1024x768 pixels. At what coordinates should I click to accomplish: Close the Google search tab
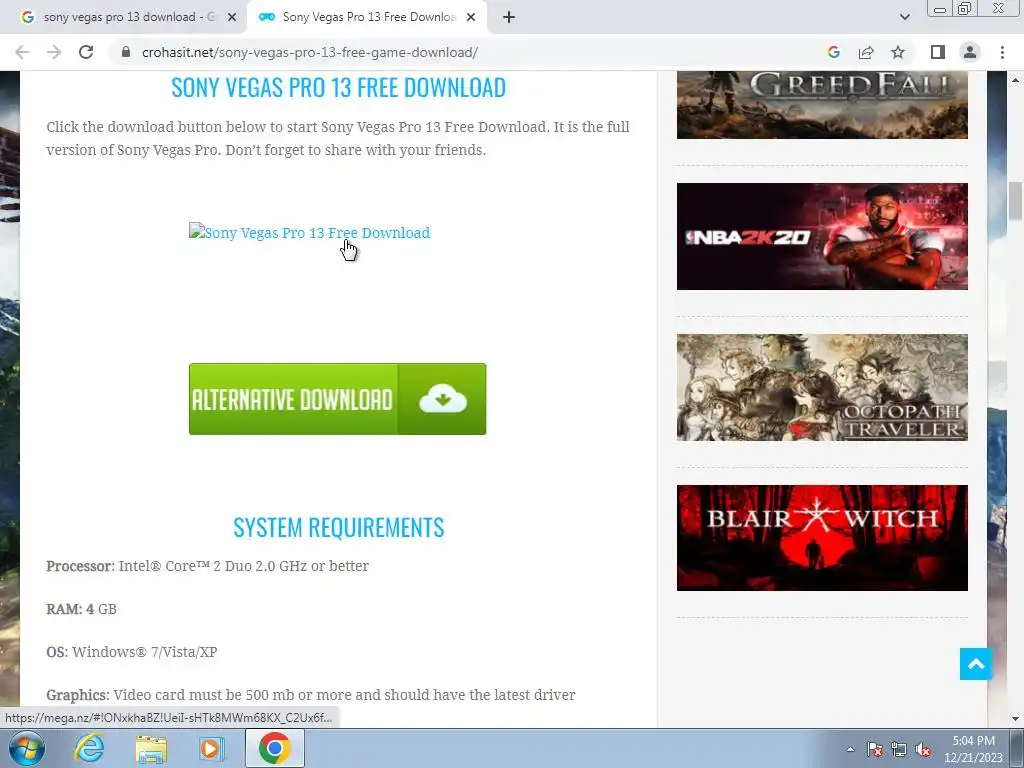click(232, 18)
